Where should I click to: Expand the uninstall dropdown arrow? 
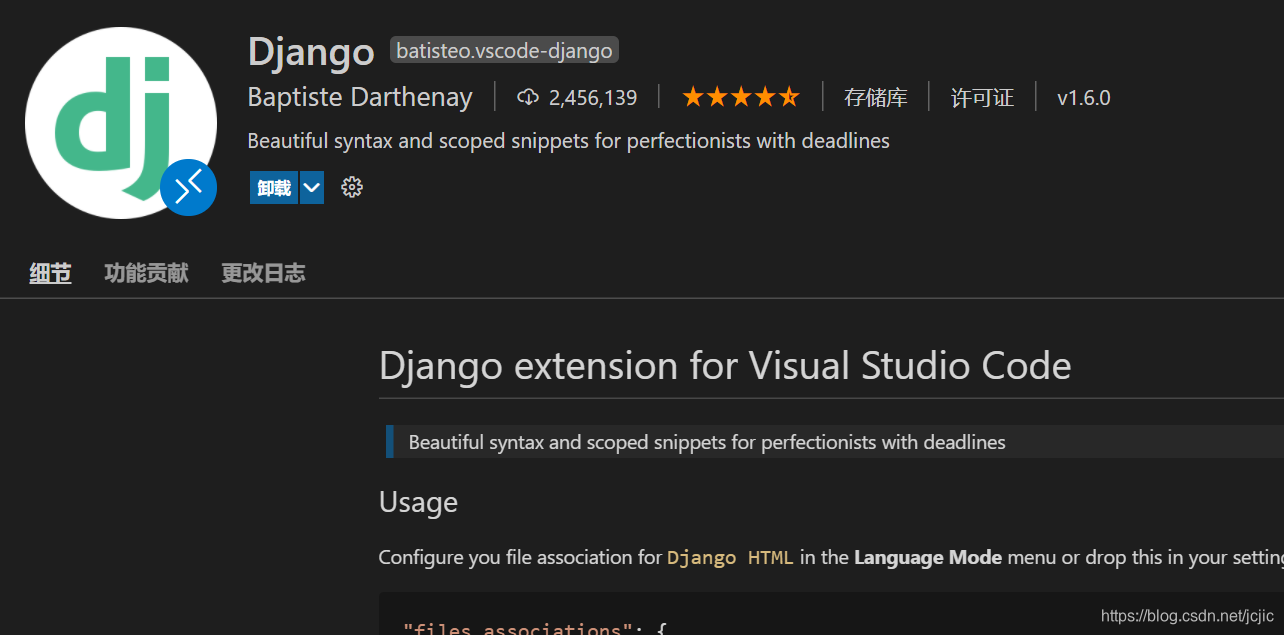tap(312, 187)
